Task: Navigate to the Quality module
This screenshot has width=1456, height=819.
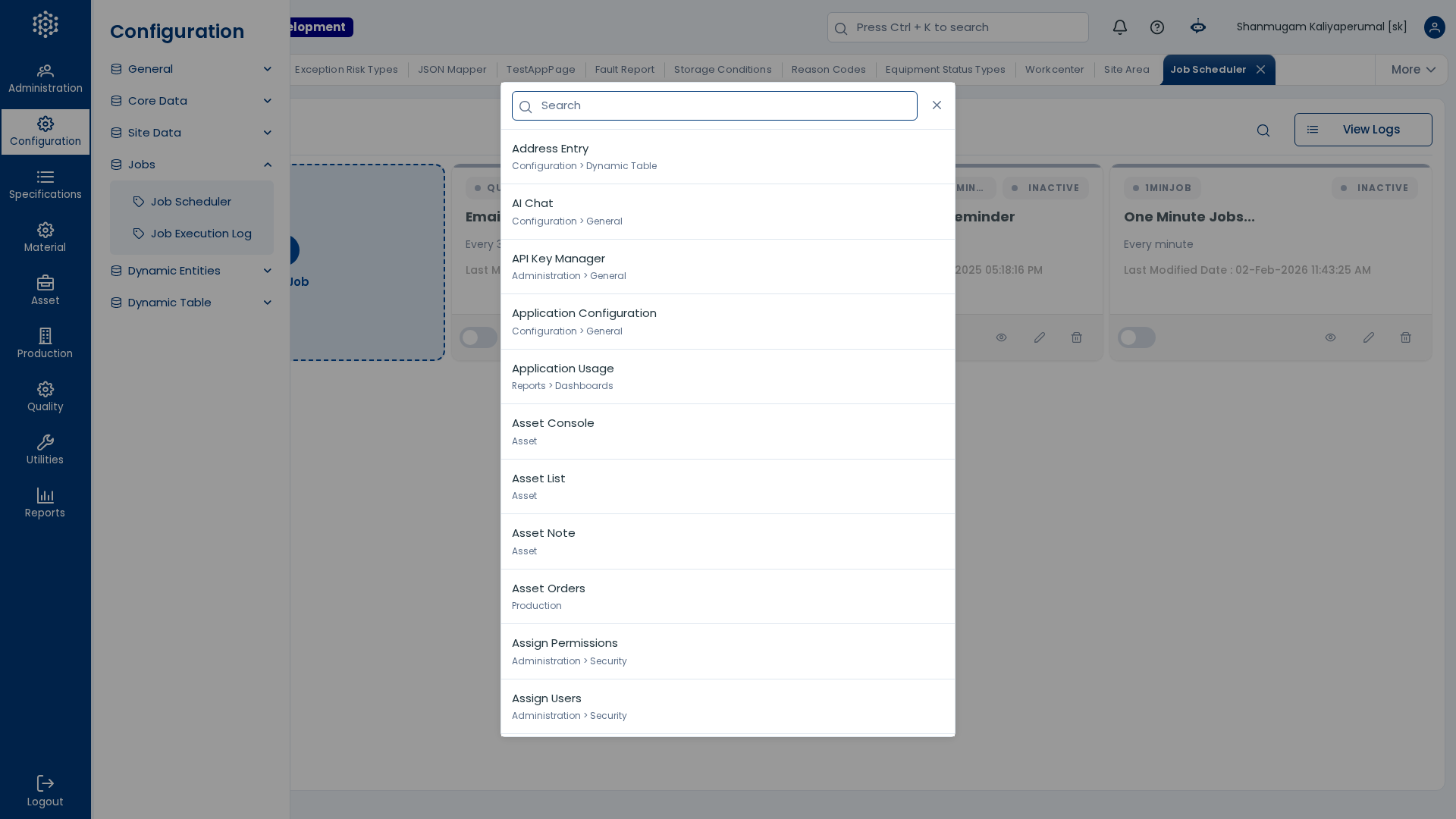Action: (x=45, y=397)
